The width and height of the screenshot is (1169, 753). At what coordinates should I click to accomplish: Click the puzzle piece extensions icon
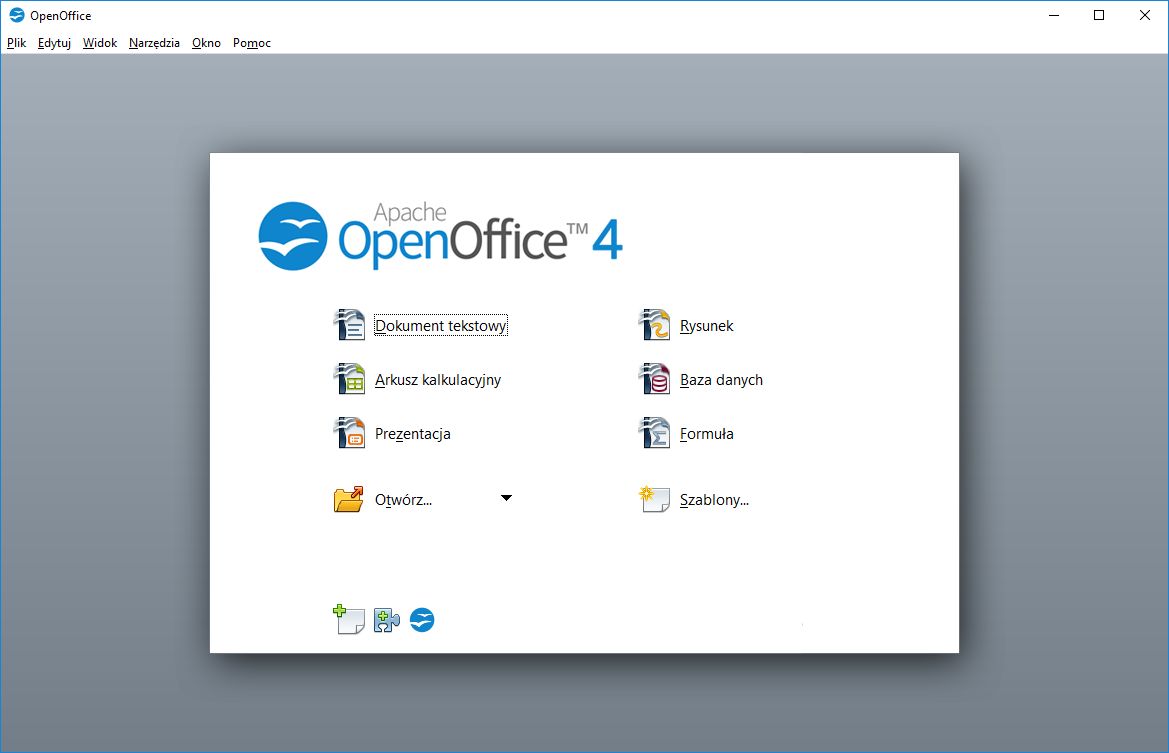pos(386,620)
